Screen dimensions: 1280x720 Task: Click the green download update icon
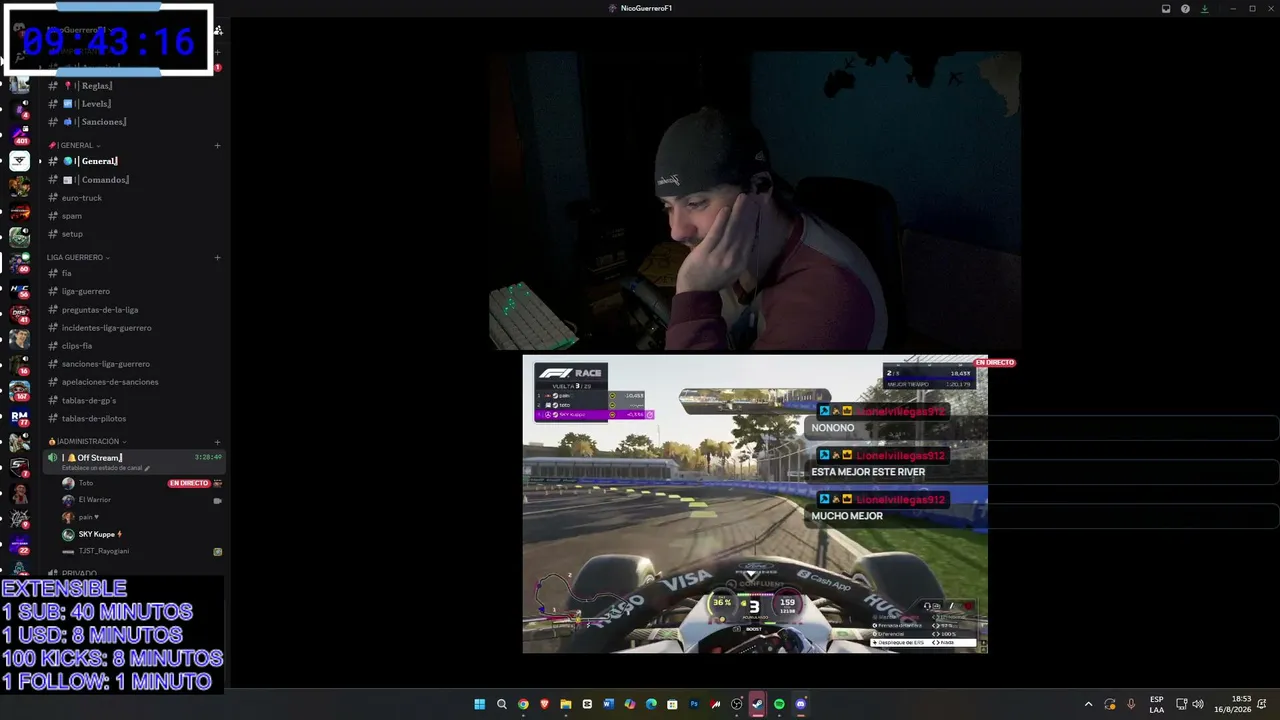coord(1204,8)
